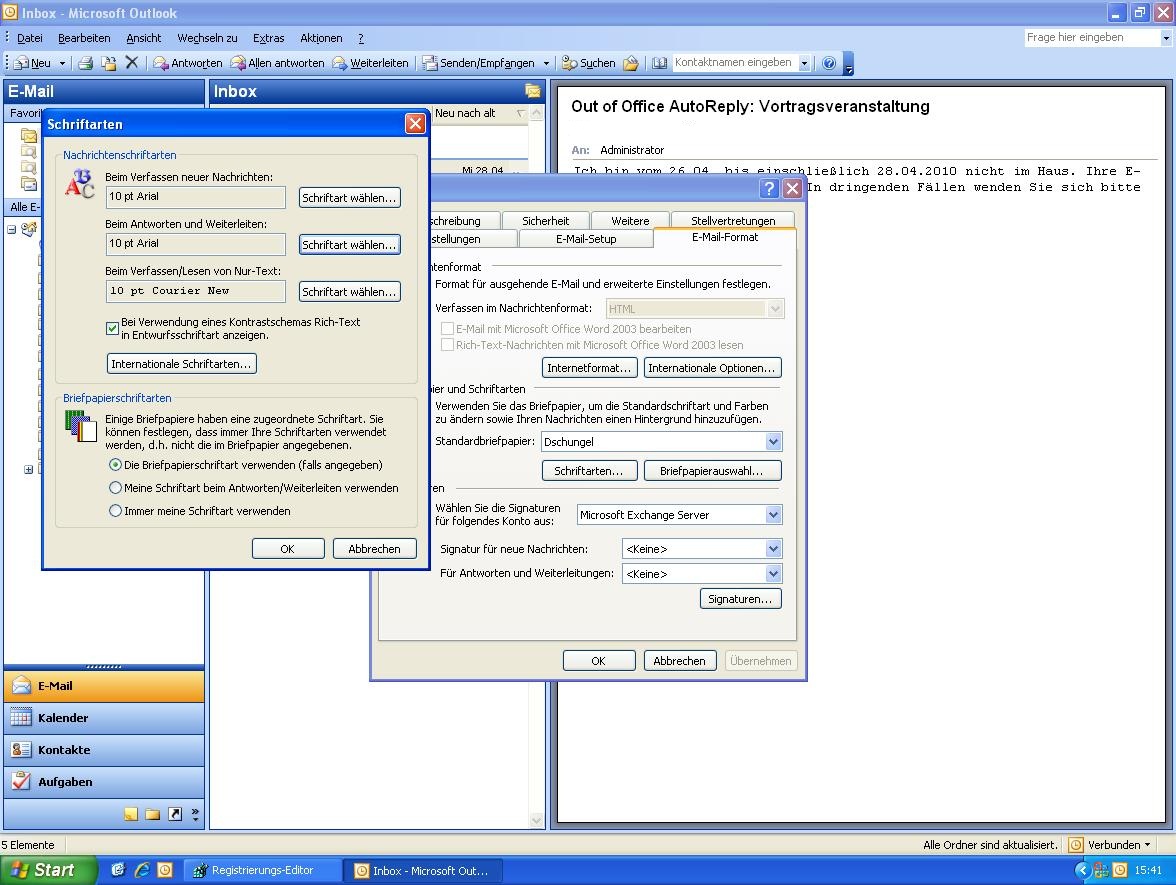
Task: Click Internationale Schriftarten button
Action: pos(182,364)
